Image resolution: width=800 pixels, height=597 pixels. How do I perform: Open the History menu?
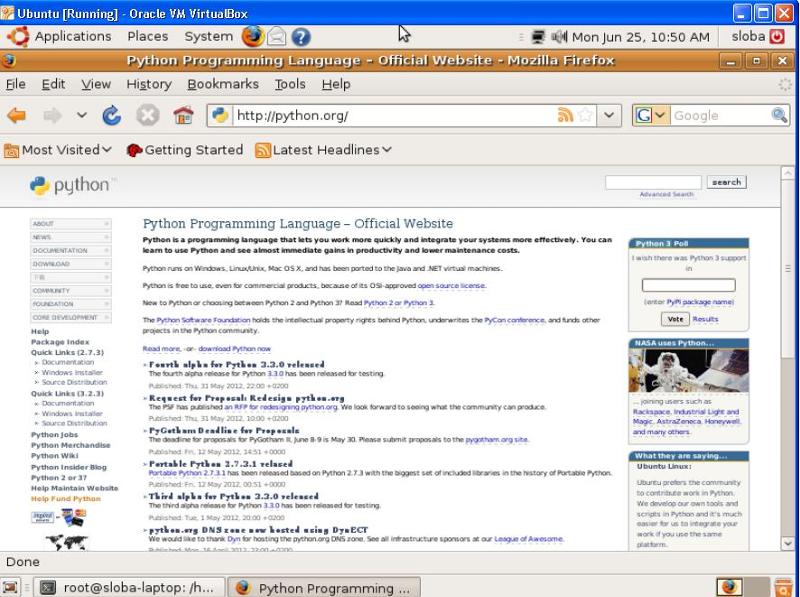point(149,84)
